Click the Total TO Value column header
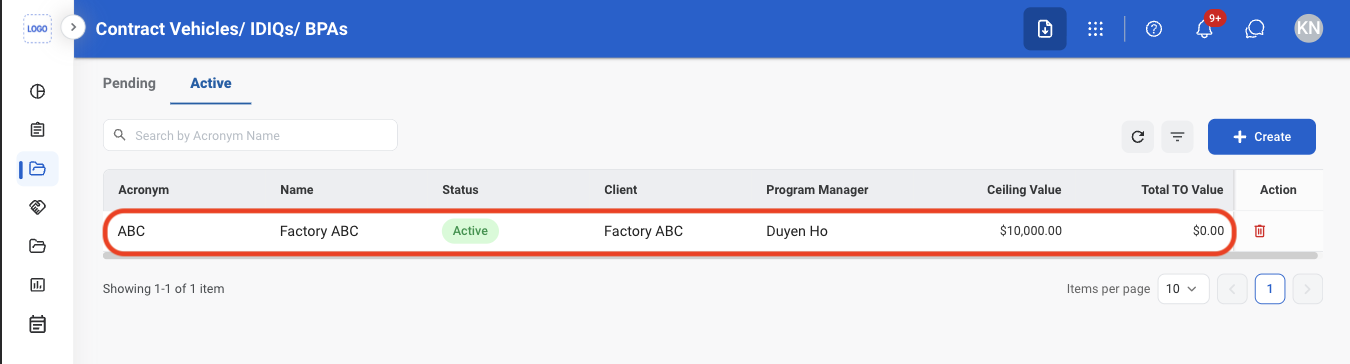 [1182, 190]
